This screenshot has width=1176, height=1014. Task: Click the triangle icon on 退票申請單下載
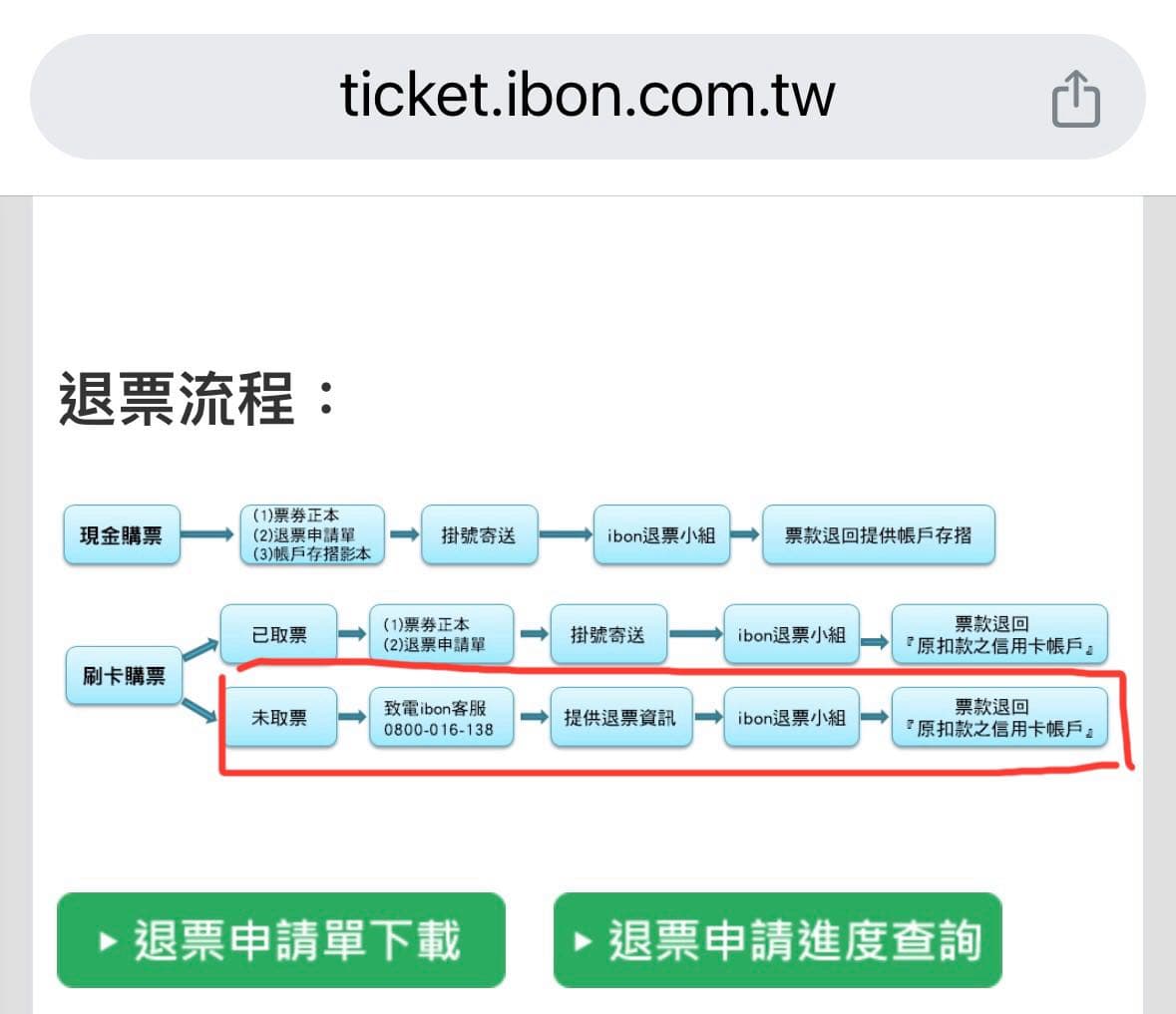tap(108, 940)
